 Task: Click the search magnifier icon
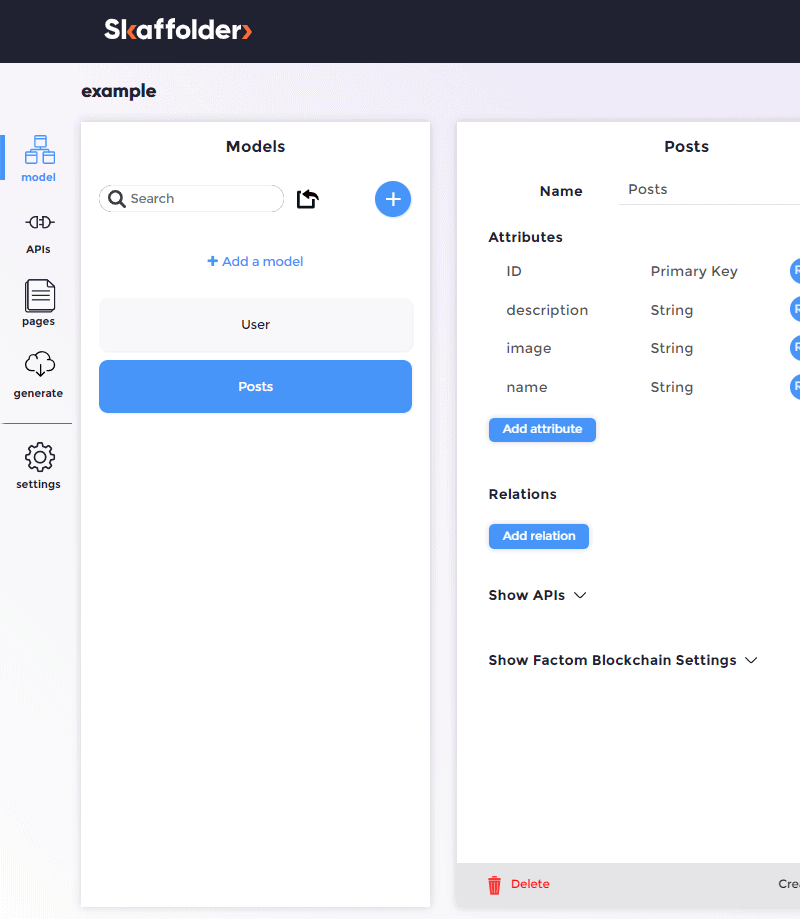(117, 199)
